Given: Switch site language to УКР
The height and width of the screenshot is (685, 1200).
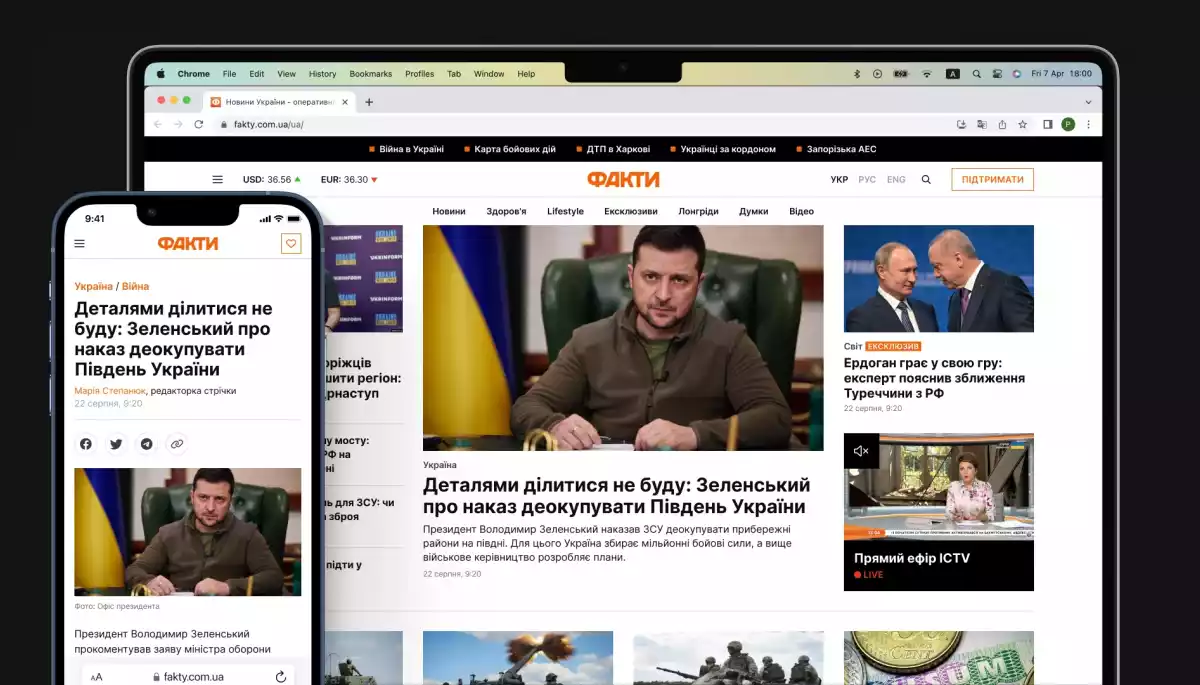Looking at the screenshot, I should tap(839, 180).
